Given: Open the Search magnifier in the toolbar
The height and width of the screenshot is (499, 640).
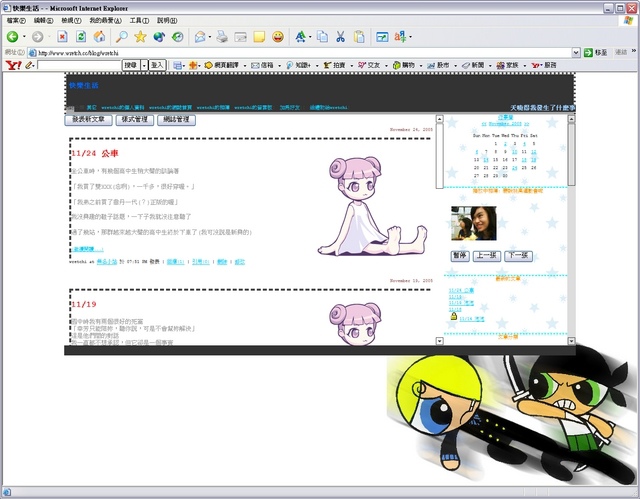Looking at the screenshot, I should (121, 37).
